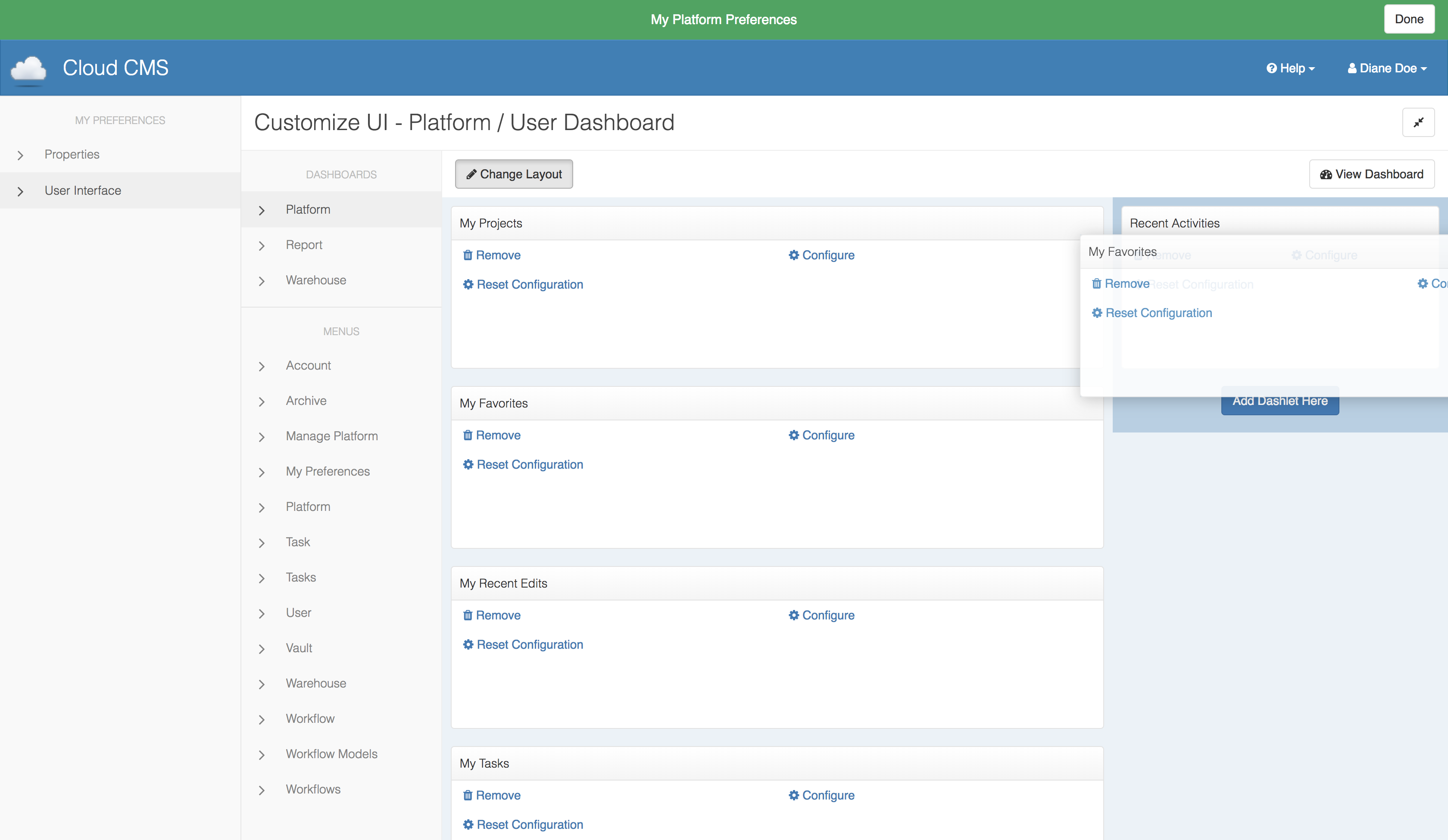Expand the Report dashboard chevron
The width and height of the screenshot is (1448, 840).
[262, 246]
